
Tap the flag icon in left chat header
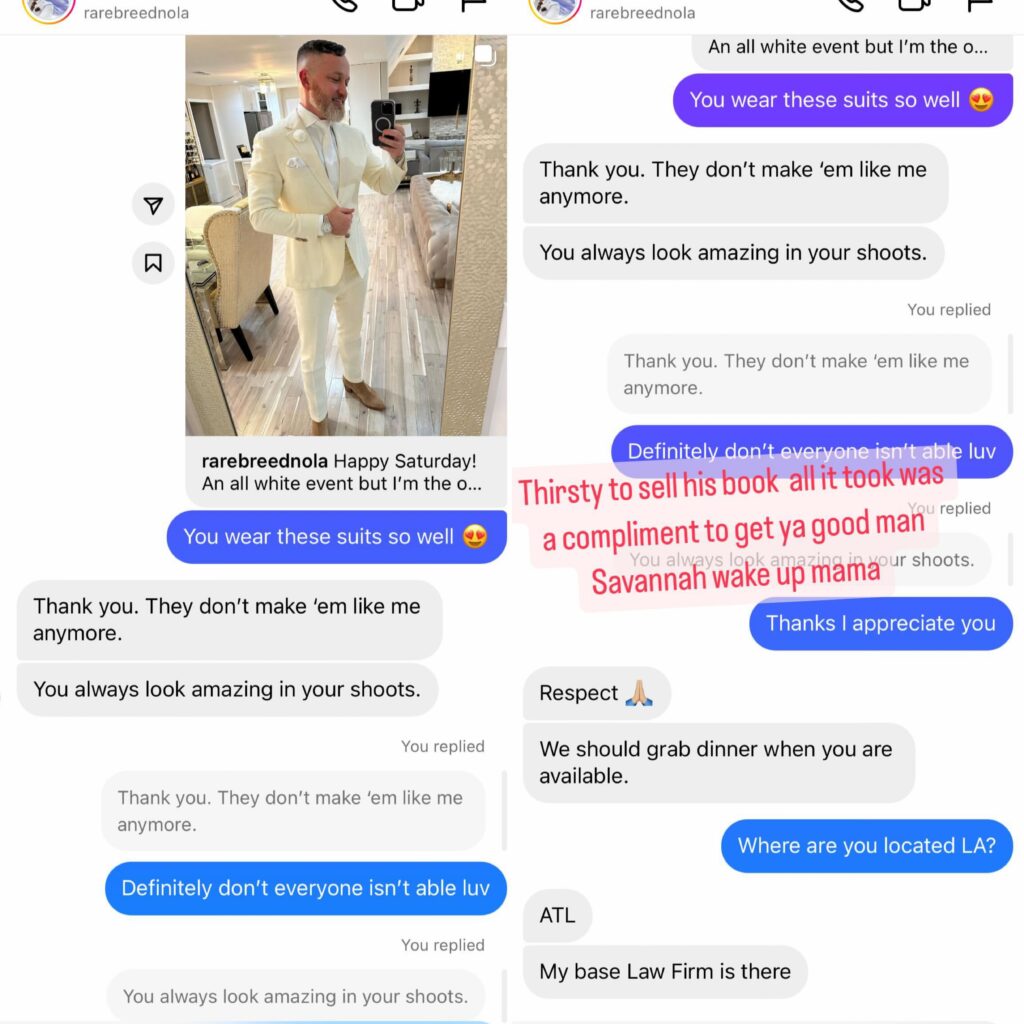(x=474, y=5)
